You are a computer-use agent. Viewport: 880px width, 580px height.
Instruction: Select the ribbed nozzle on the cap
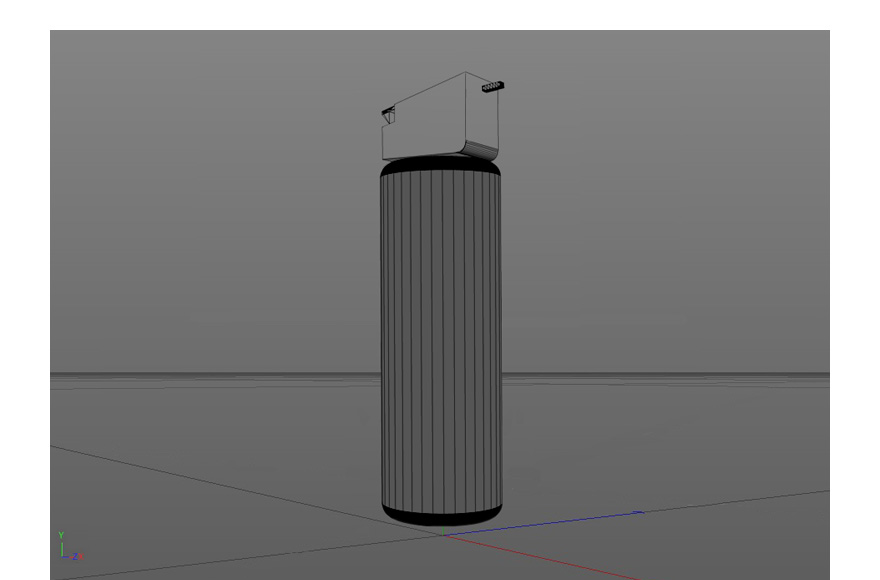pyautogui.click(x=494, y=87)
